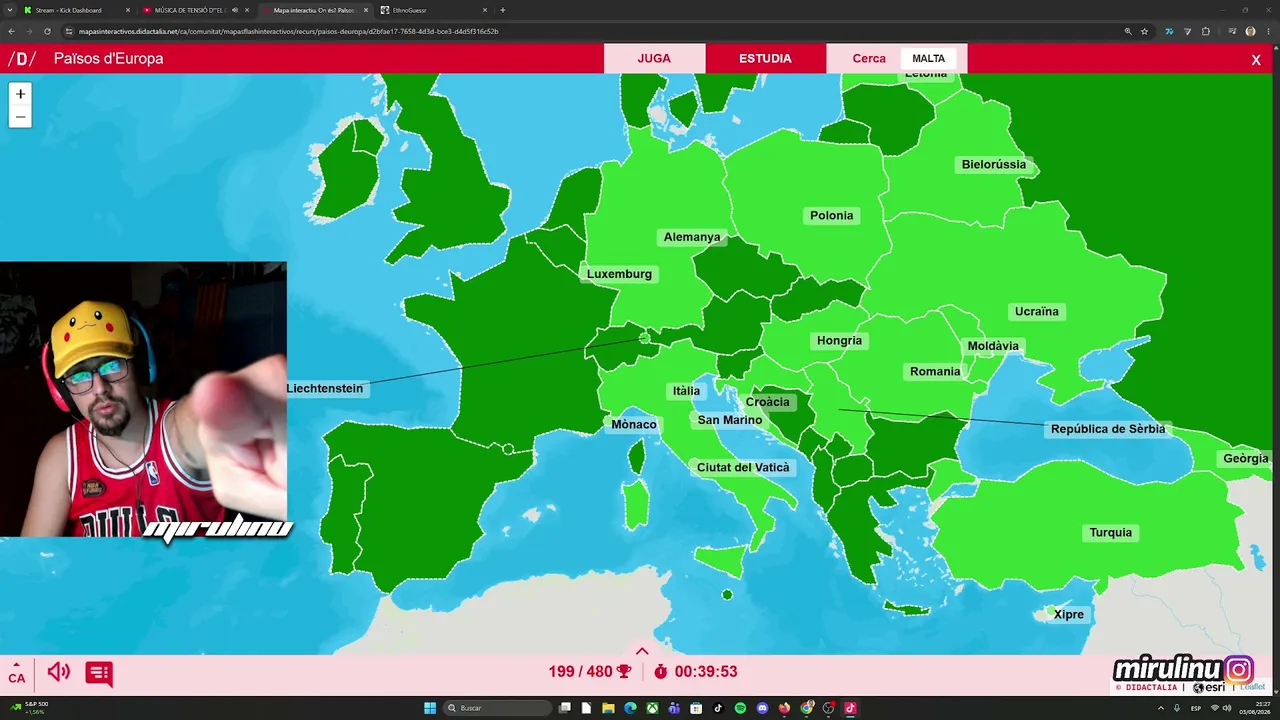Click the Ucraïna country label

pyautogui.click(x=1037, y=312)
